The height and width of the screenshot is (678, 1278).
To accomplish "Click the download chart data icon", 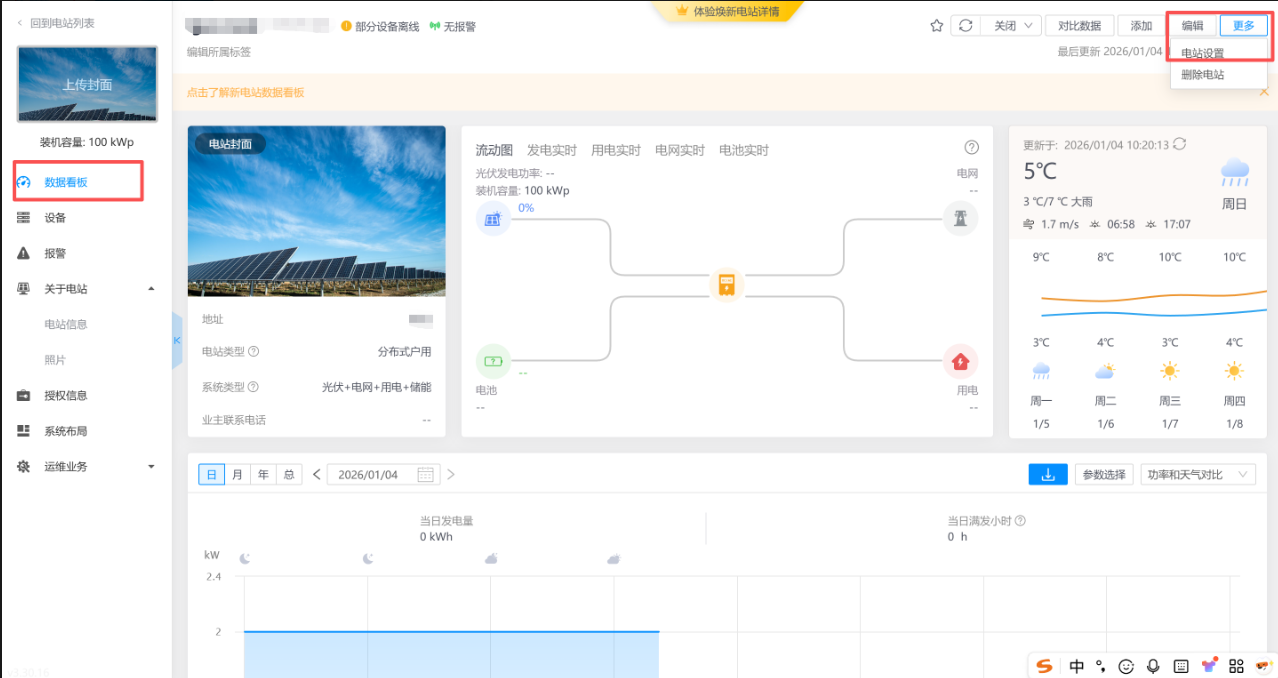I will pos(1048,474).
